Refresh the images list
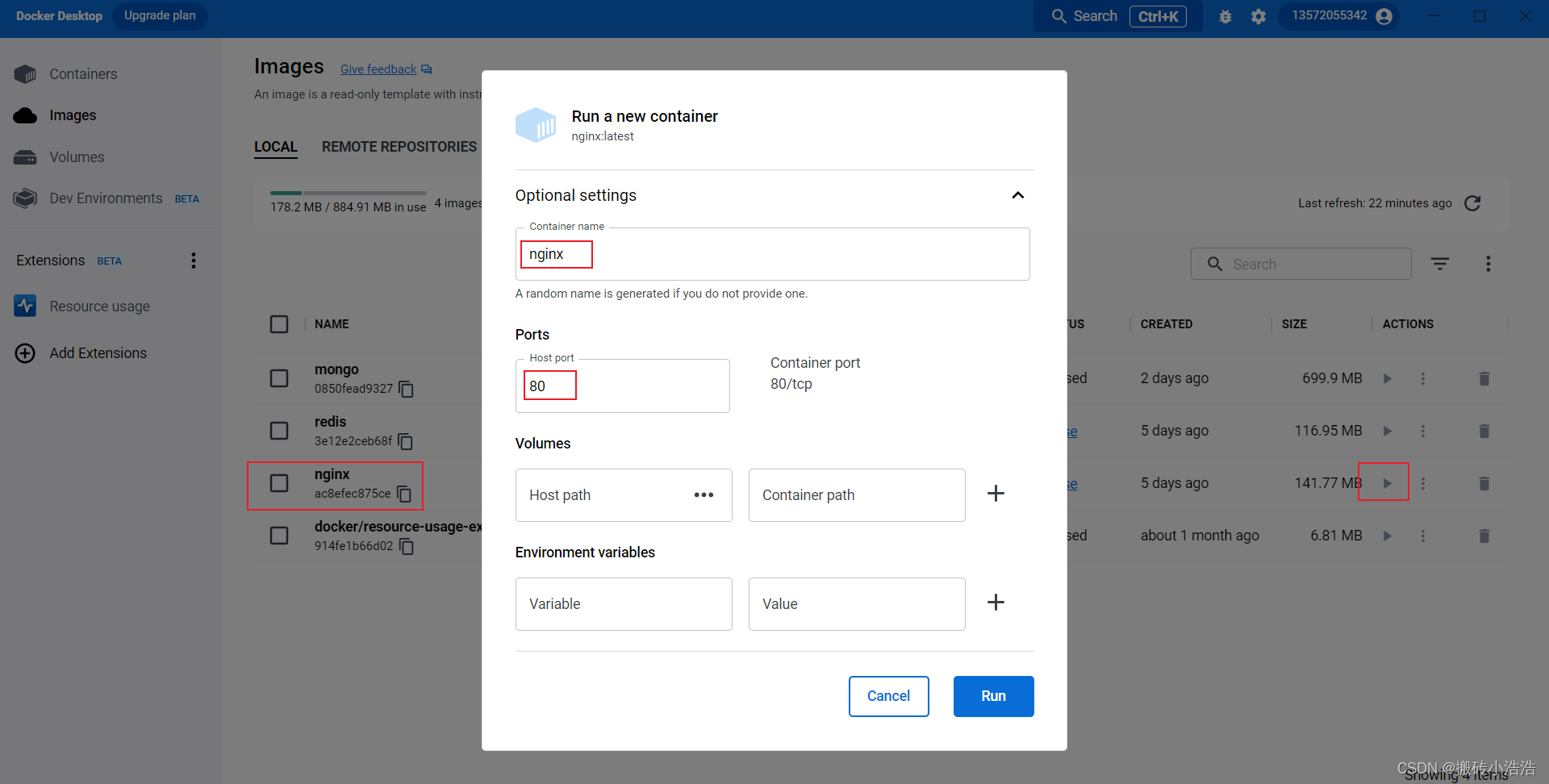This screenshot has height=784, width=1549. (1472, 203)
